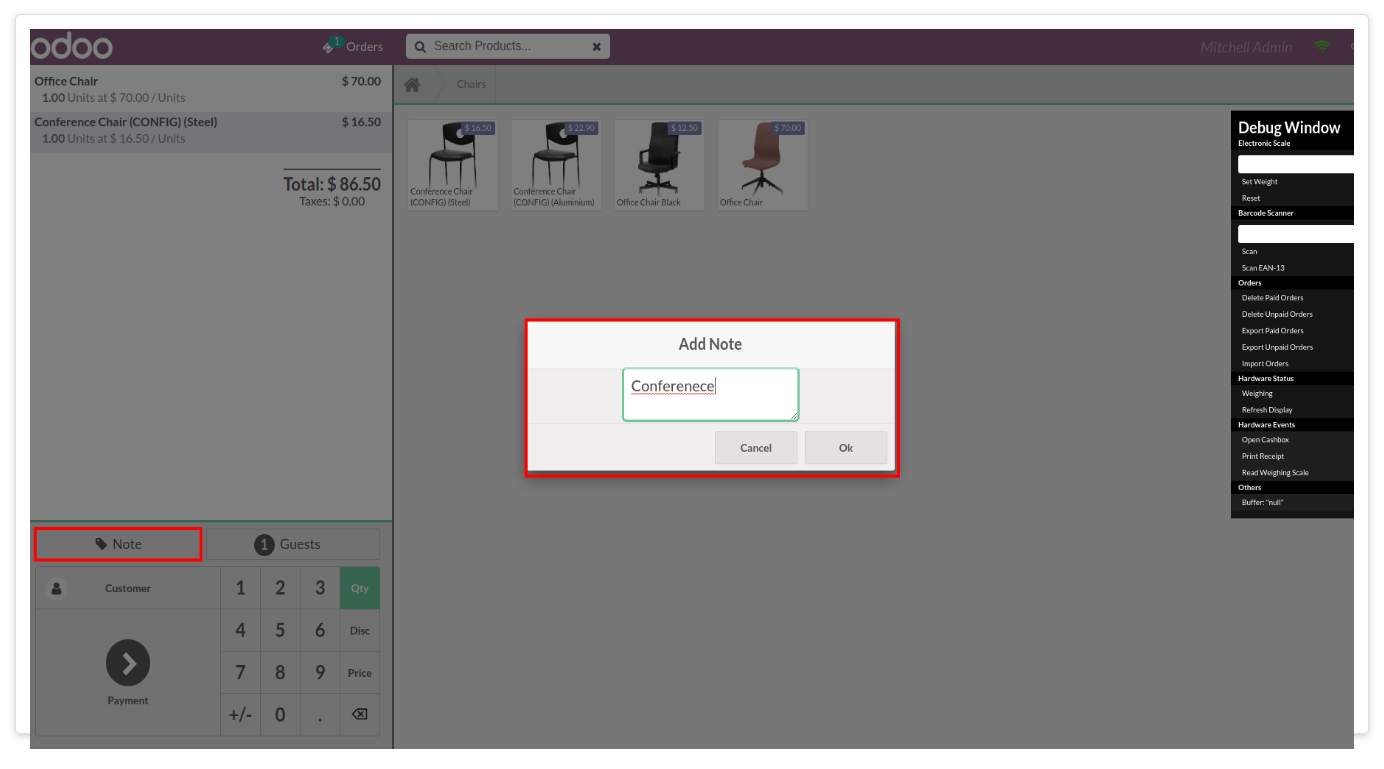Tap number 5 on the numpad
This screenshot has height=769, width=1384.
pyautogui.click(x=280, y=631)
